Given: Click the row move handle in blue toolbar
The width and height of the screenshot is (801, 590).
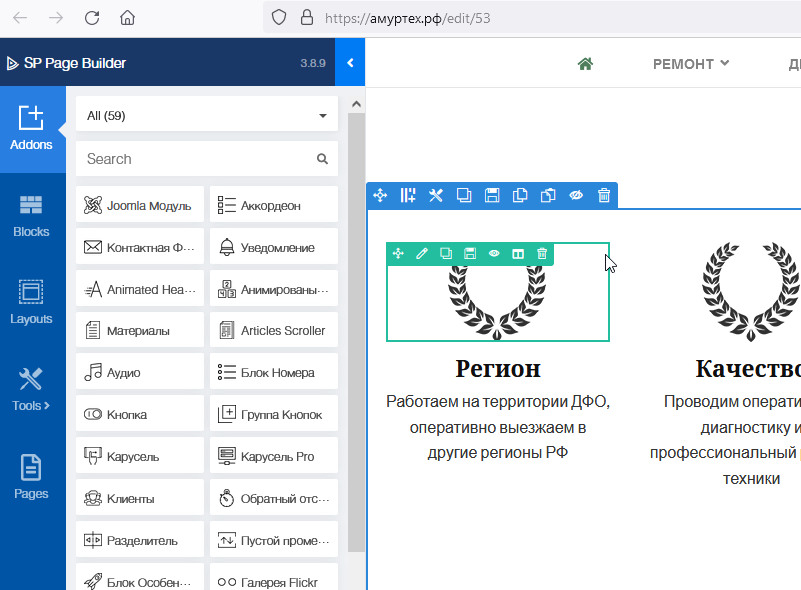Looking at the screenshot, I should point(380,196).
